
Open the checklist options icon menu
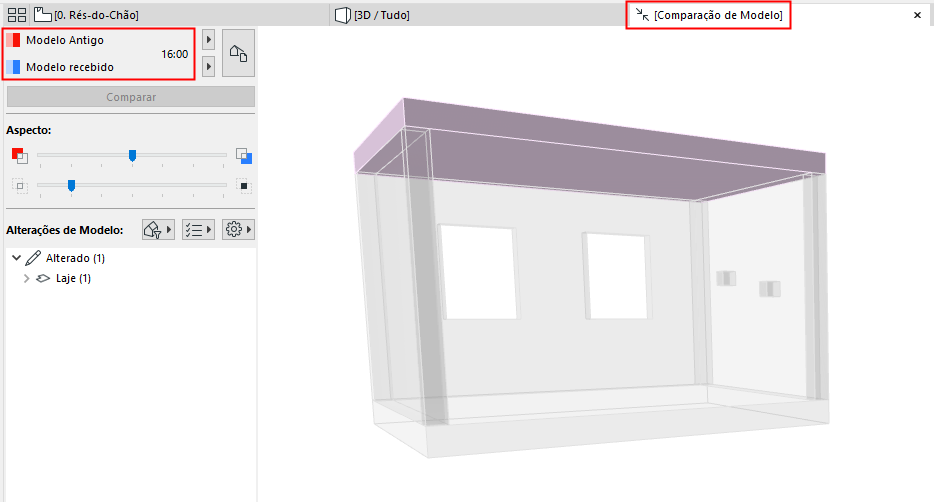click(x=198, y=229)
